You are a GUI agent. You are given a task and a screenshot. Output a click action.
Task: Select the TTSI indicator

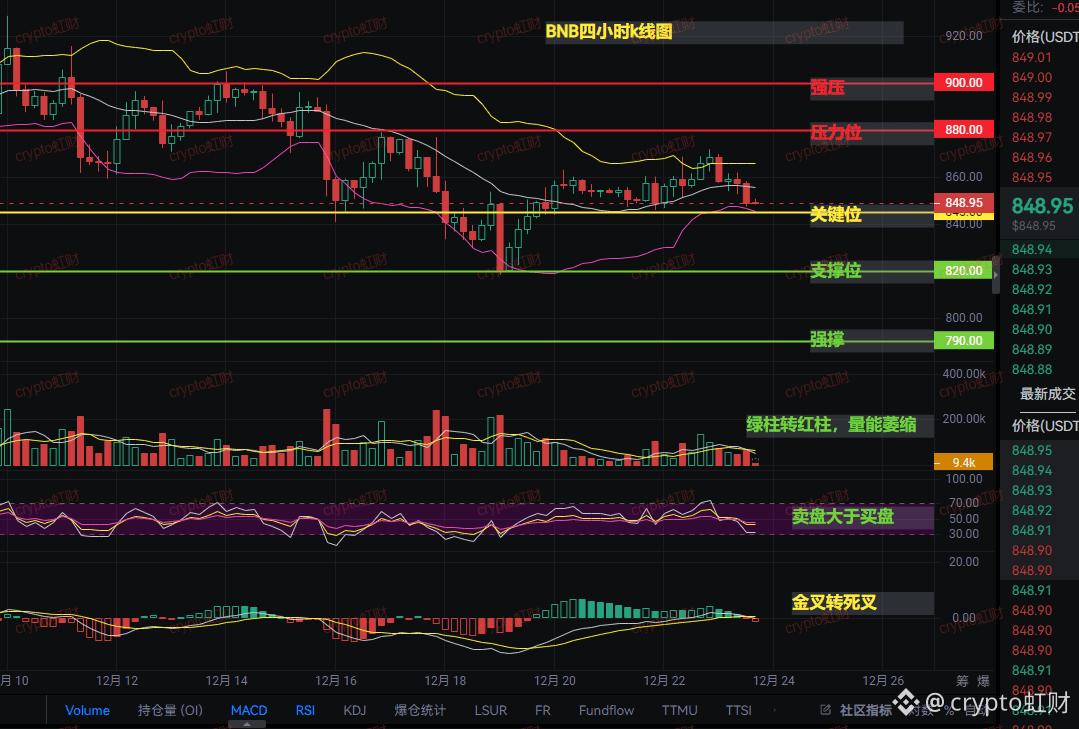pos(738,710)
